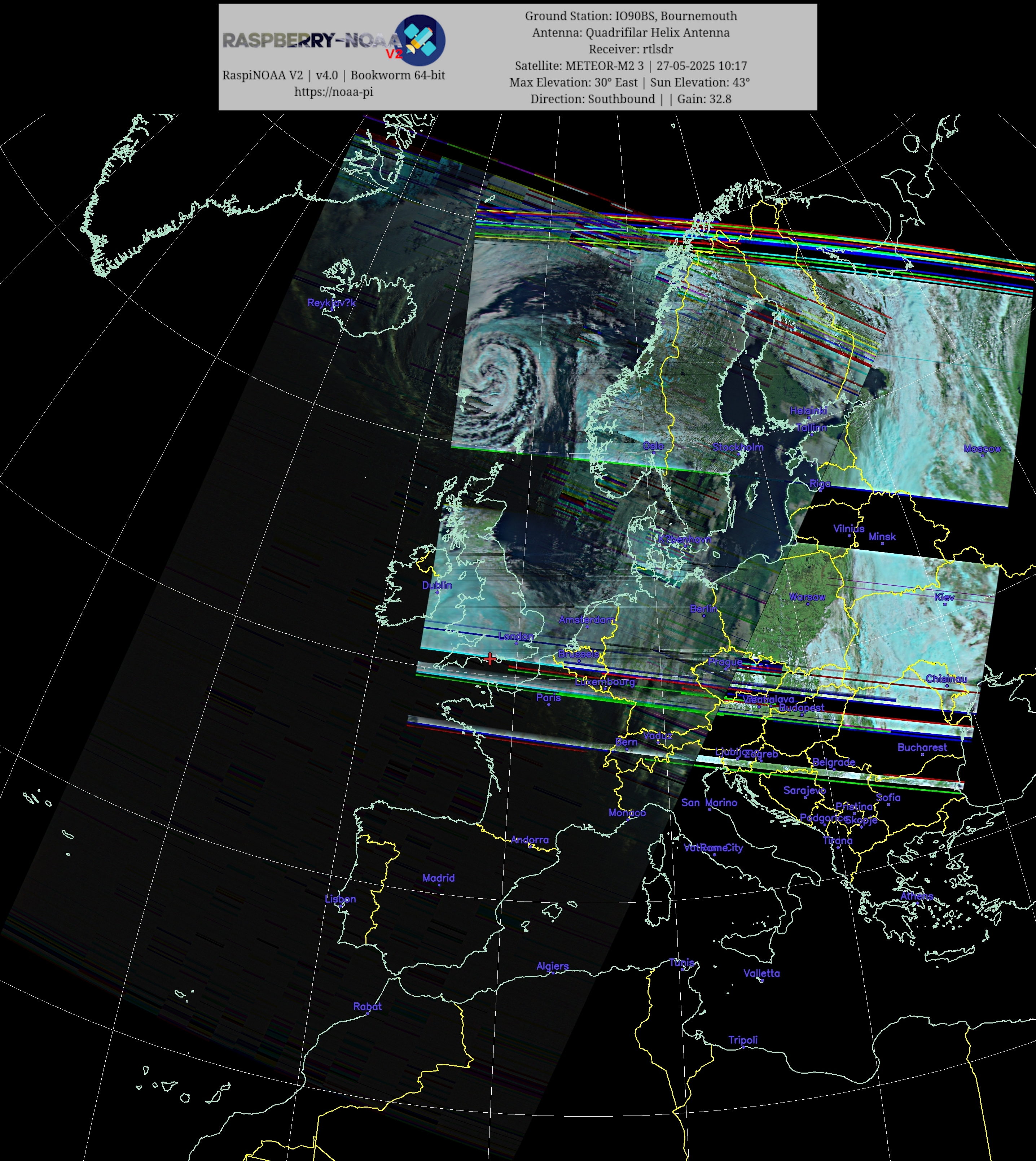Click the Kiev city label

point(944,597)
